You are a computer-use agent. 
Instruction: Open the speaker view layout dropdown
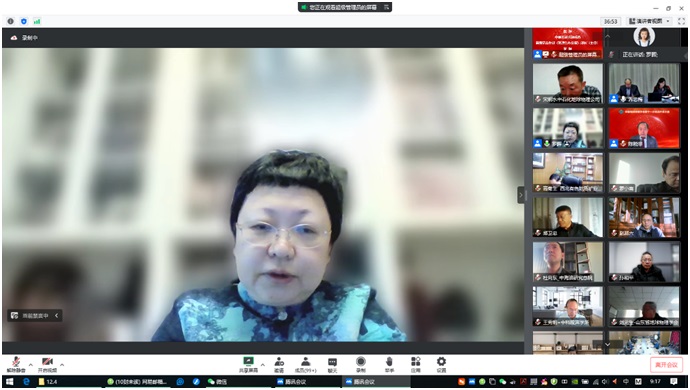[649, 21]
